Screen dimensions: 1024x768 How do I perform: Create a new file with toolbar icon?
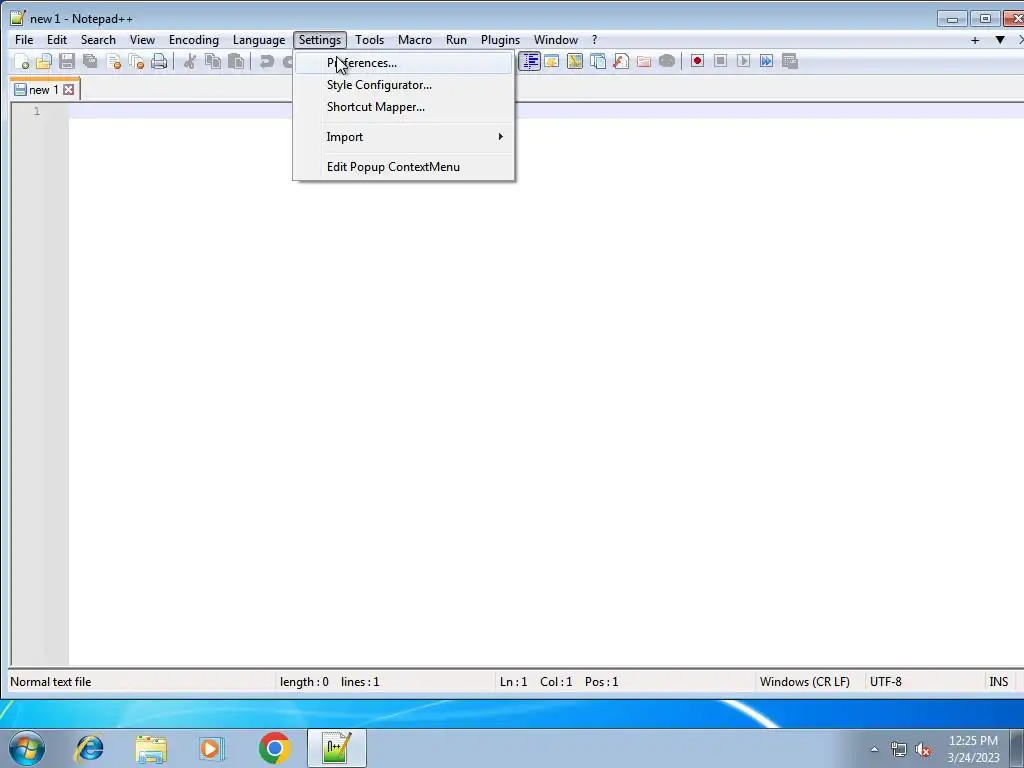click(22, 61)
